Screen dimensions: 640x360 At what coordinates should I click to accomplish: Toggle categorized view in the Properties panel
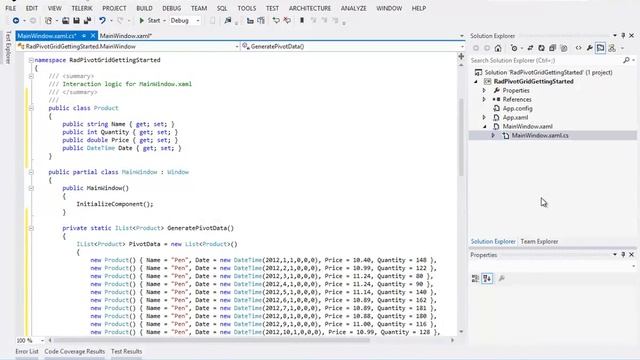(476, 278)
